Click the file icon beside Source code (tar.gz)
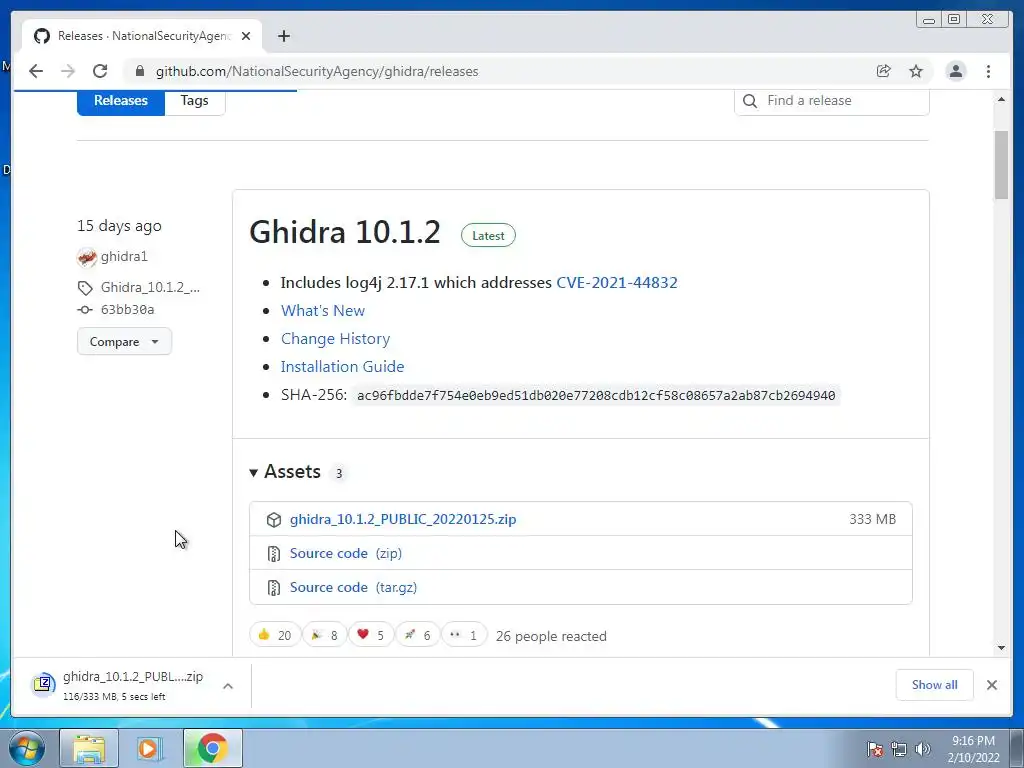This screenshot has width=1024, height=768. point(274,588)
